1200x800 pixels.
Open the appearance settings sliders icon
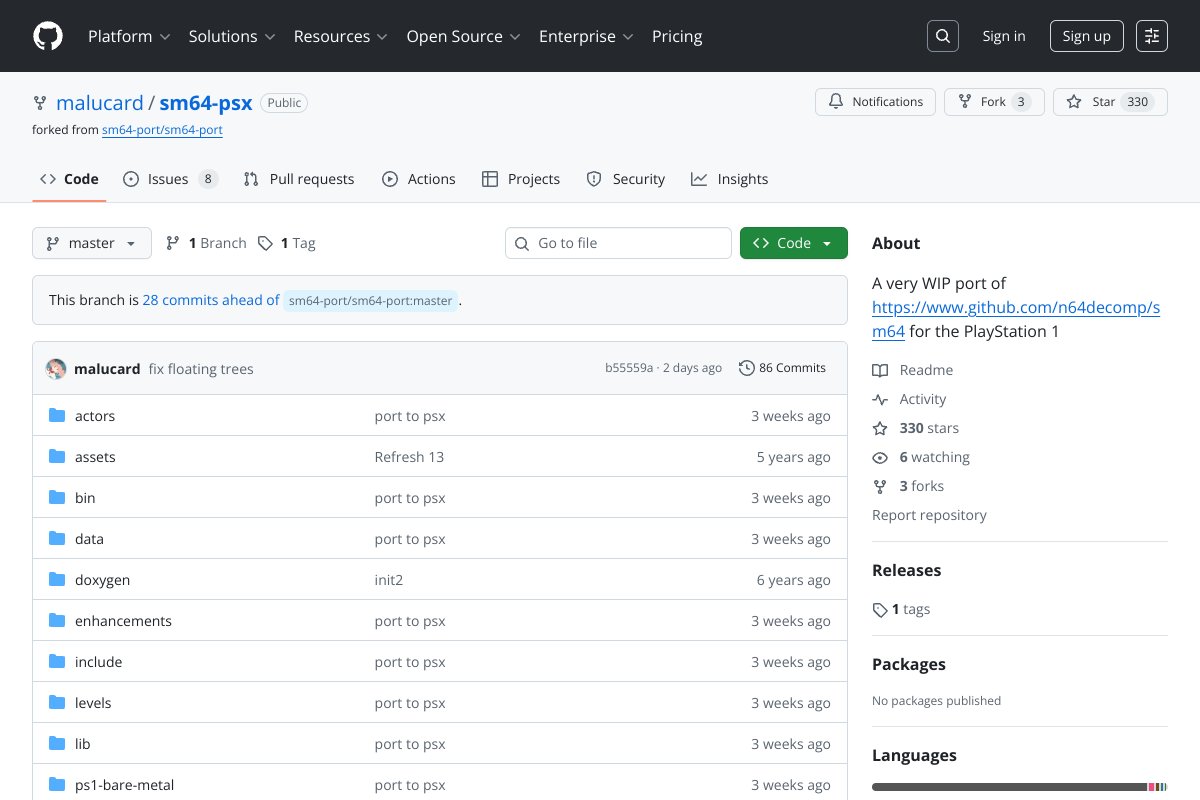click(1152, 36)
